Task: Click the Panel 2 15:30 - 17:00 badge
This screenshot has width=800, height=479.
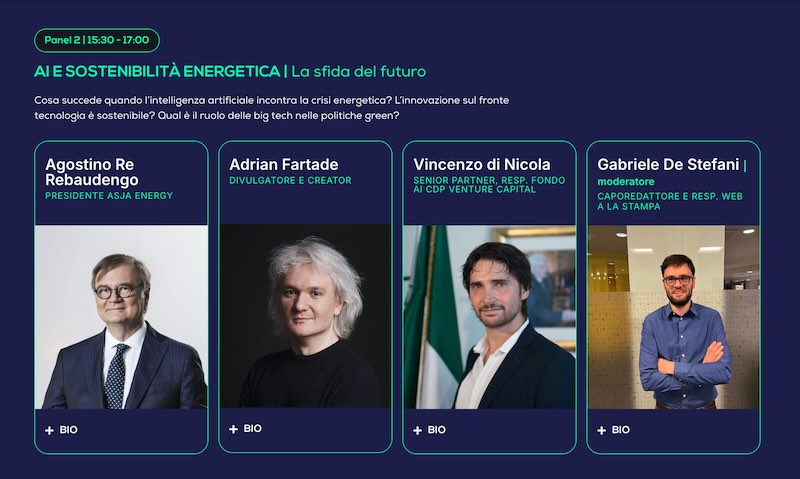Action: click(97, 40)
